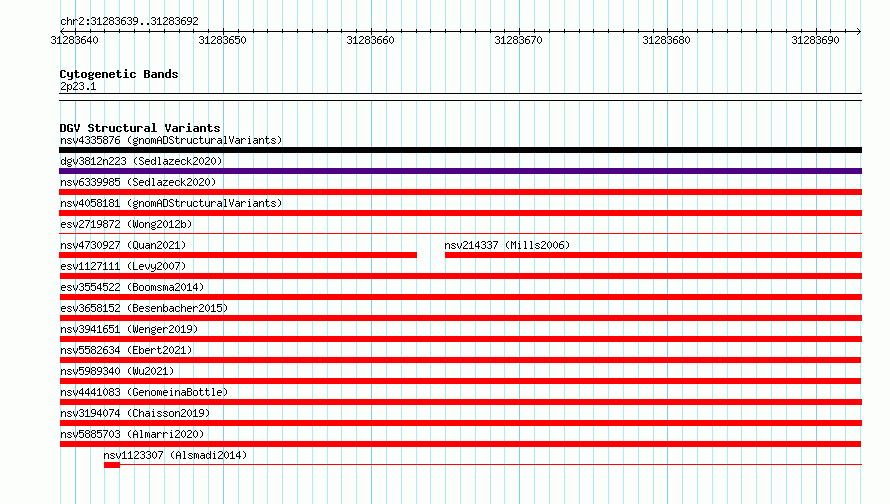Open variant nsv214337 (Mills2006) label
Screen dimensions: 890x504
[x=507, y=245]
